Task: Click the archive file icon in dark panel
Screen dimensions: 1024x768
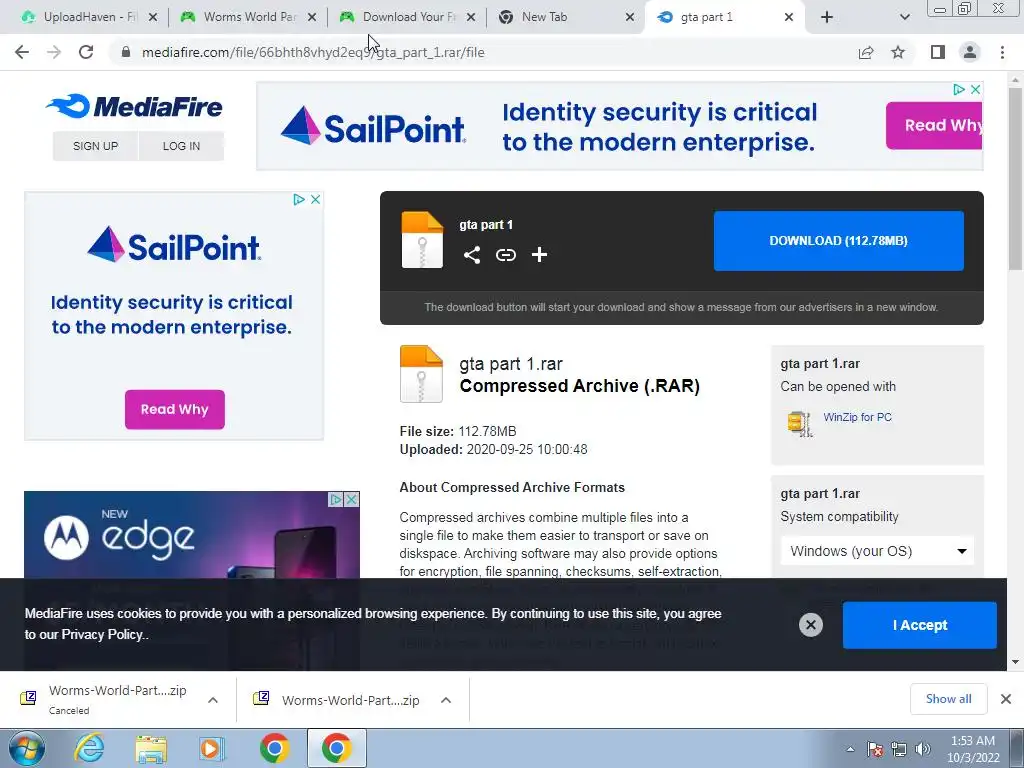Action: pyautogui.click(x=422, y=240)
